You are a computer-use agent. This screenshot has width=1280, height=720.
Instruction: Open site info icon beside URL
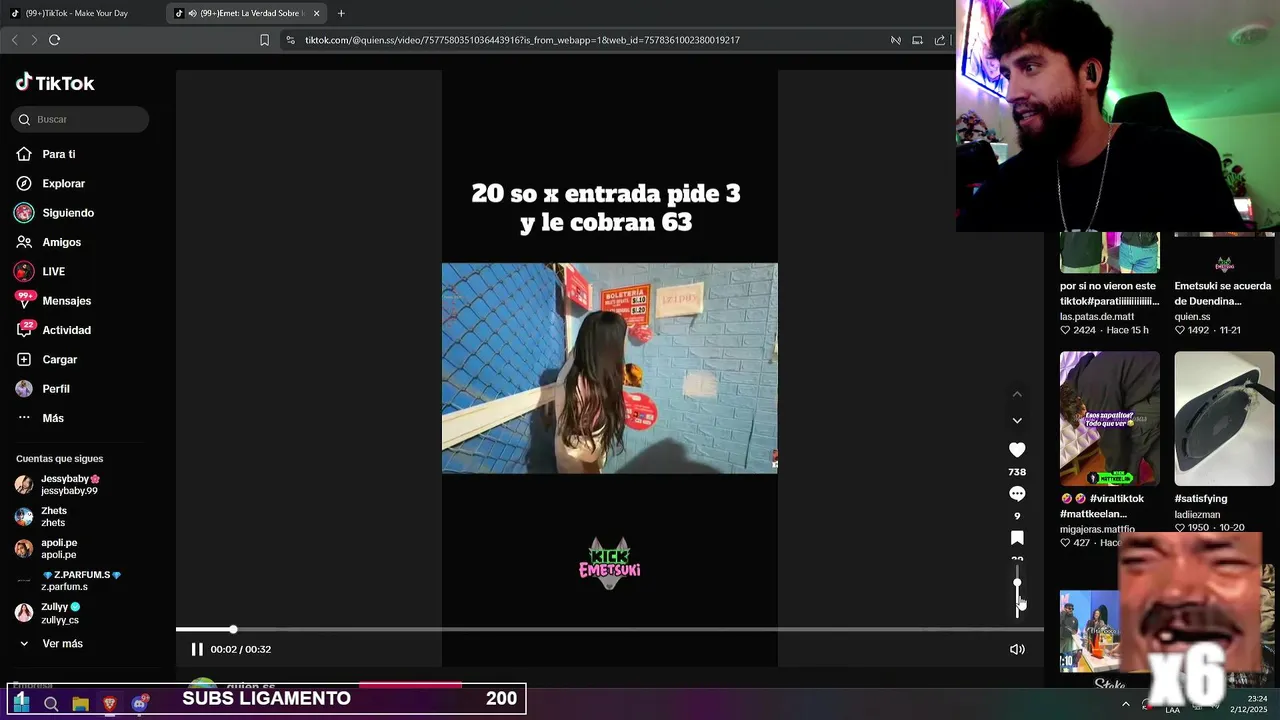(290, 40)
